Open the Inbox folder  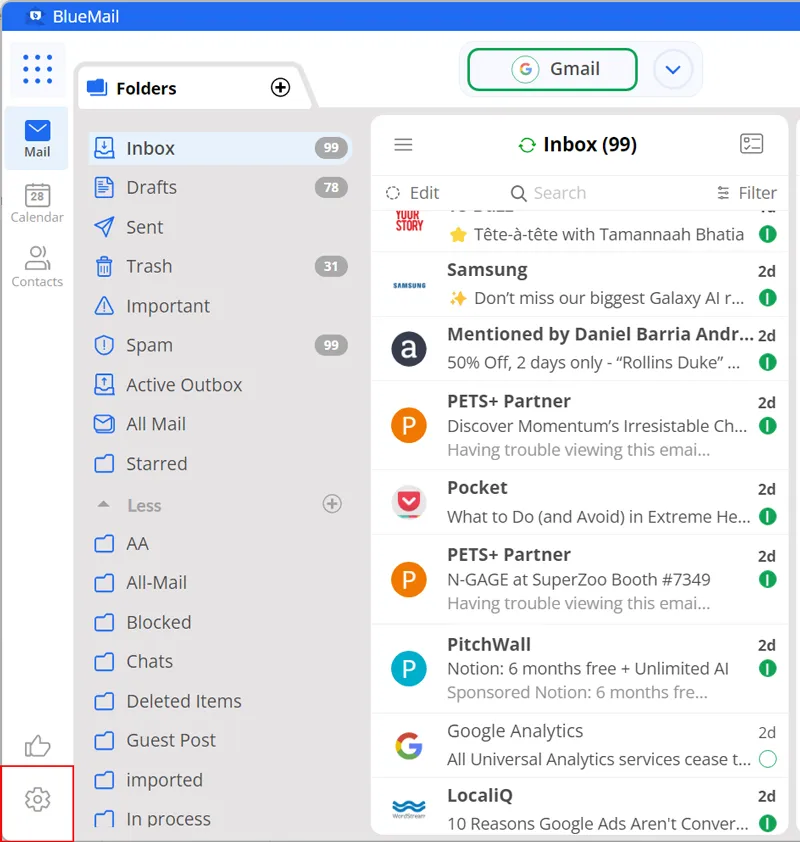[220, 148]
